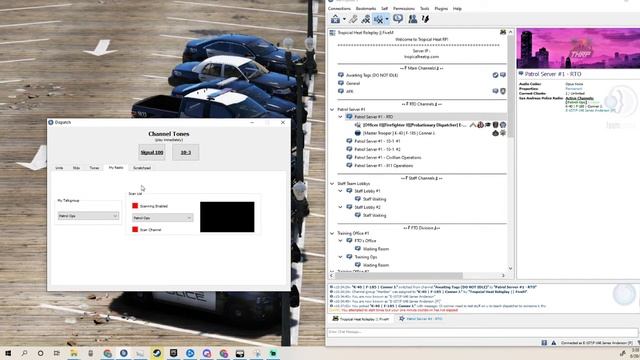The image size is (640, 360).
Task: Click the hotkey lightning toolbar icon
Action: pyautogui.click(x=426, y=19)
